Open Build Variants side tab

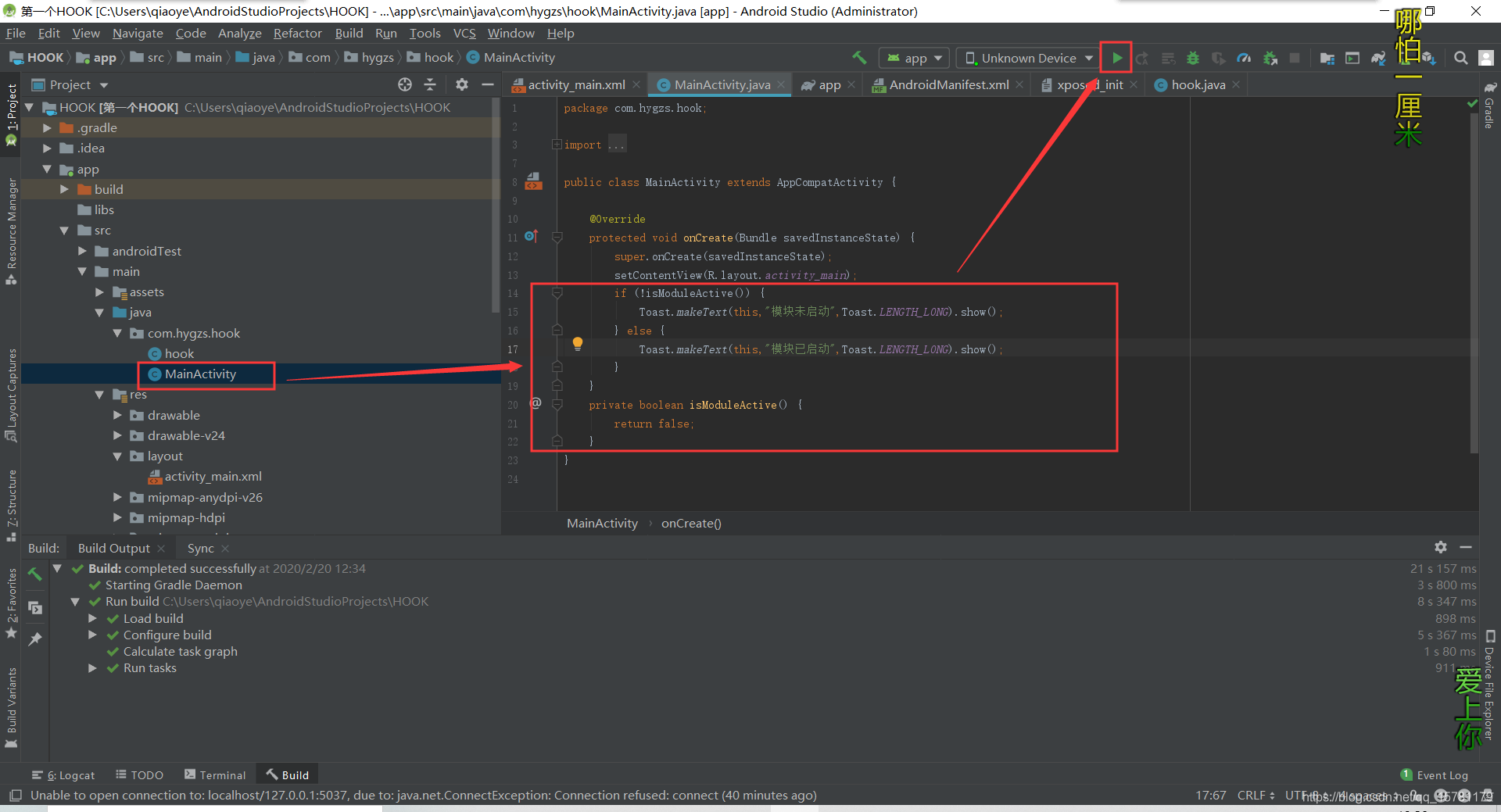click(x=11, y=707)
